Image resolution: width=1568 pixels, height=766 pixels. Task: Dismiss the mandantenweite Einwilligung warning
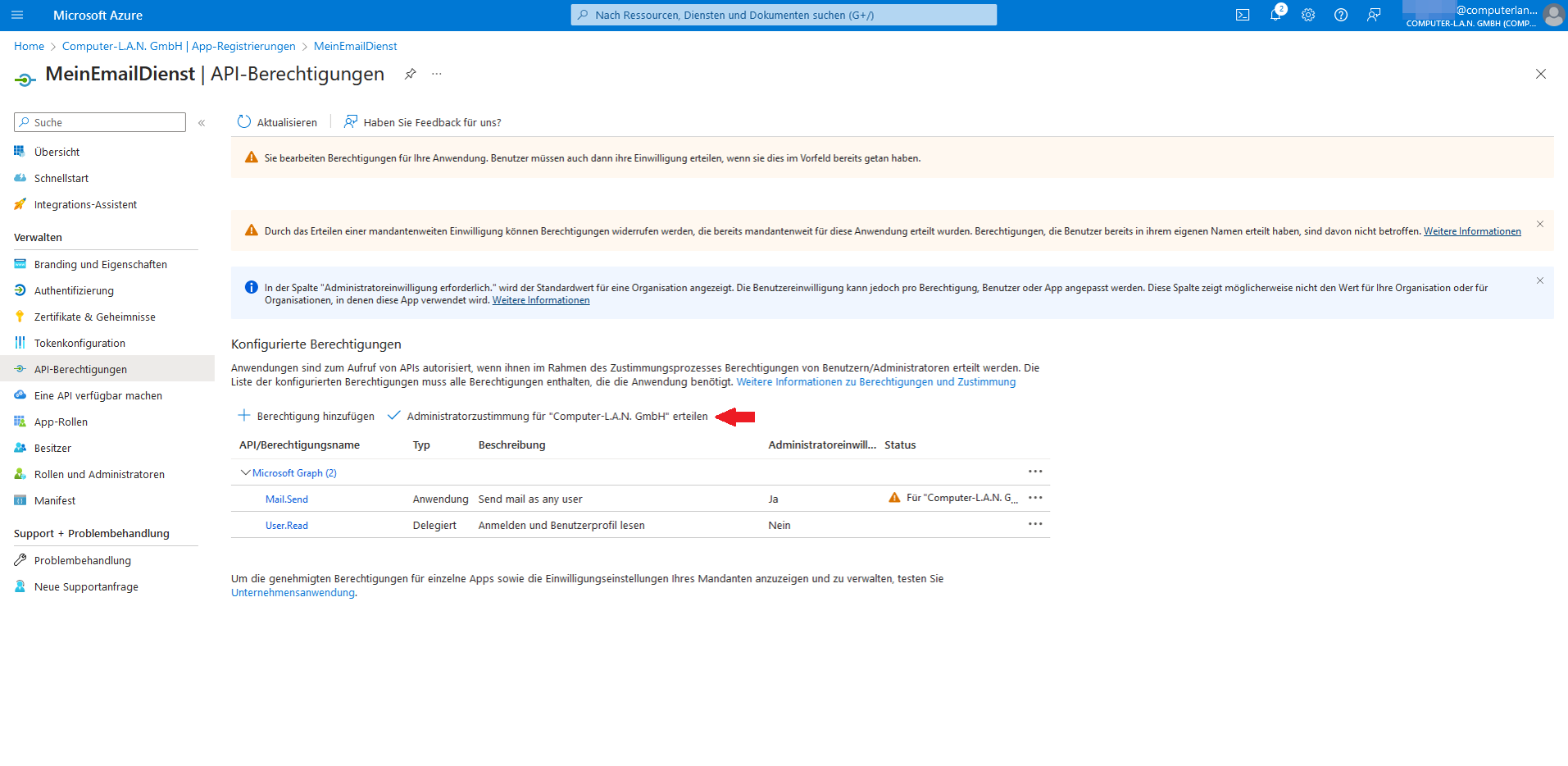1540,224
